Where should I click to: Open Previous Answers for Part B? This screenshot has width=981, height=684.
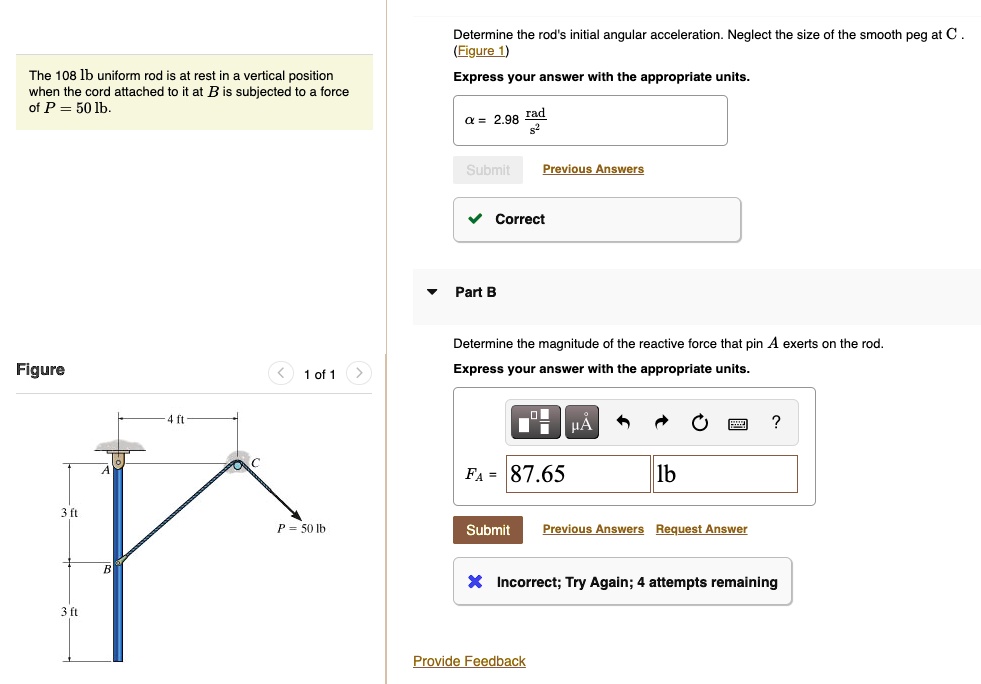click(593, 528)
